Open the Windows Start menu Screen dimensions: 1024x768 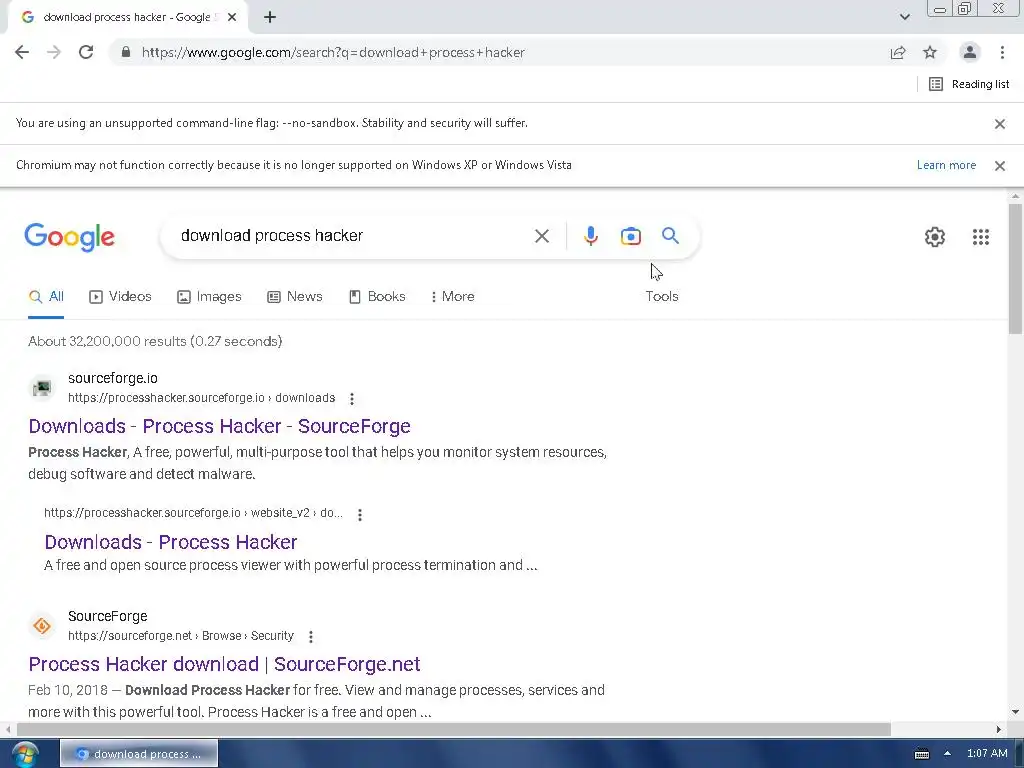coord(25,754)
